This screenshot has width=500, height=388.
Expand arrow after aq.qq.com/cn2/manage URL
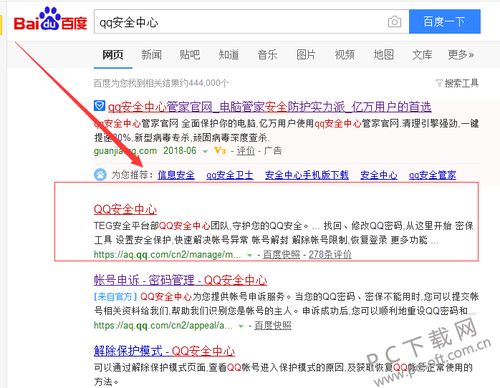(x=249, y=255)
